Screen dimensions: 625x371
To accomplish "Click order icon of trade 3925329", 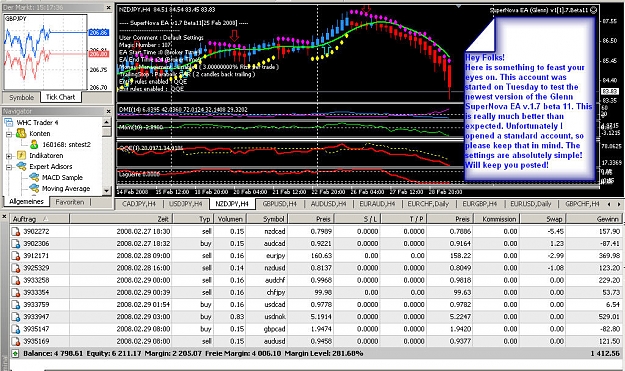I will click(16, 268).
